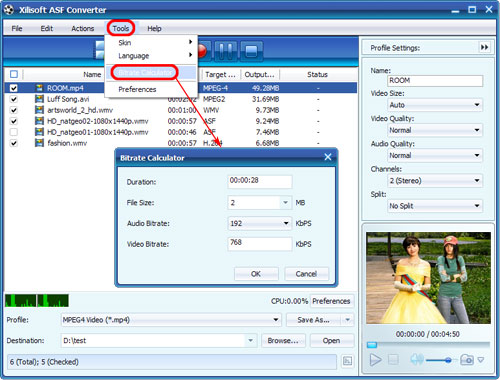
Task: Click the file icon for Luff Song.avi
Action: coord(39,99)
